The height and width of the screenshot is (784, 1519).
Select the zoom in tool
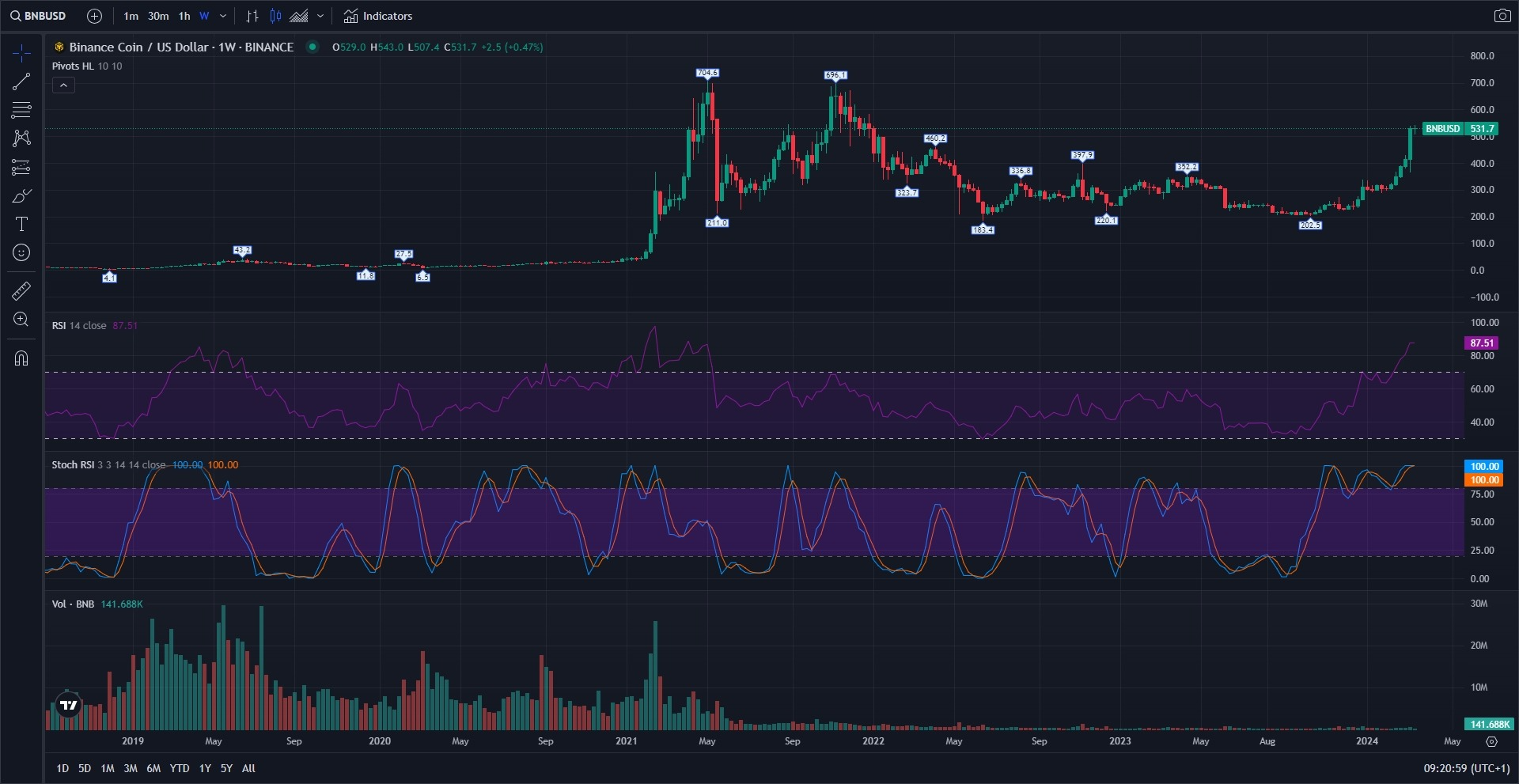21,320
